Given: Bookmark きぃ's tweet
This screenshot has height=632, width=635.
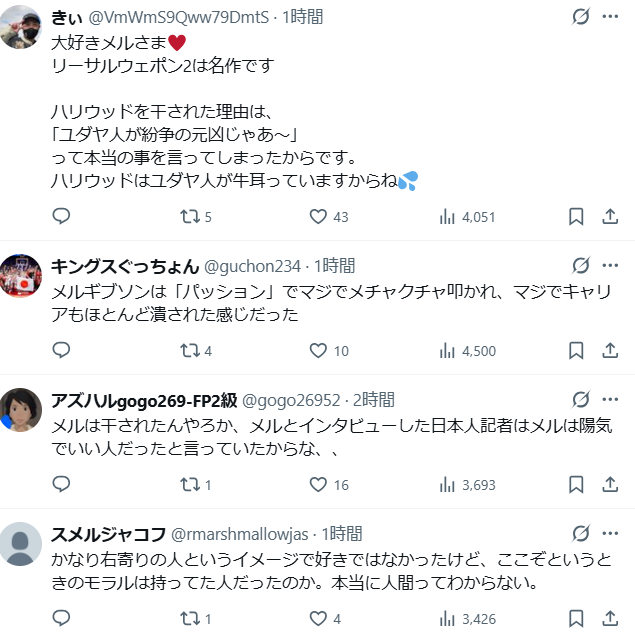Looking at the screenshot, I should [576, 216].
